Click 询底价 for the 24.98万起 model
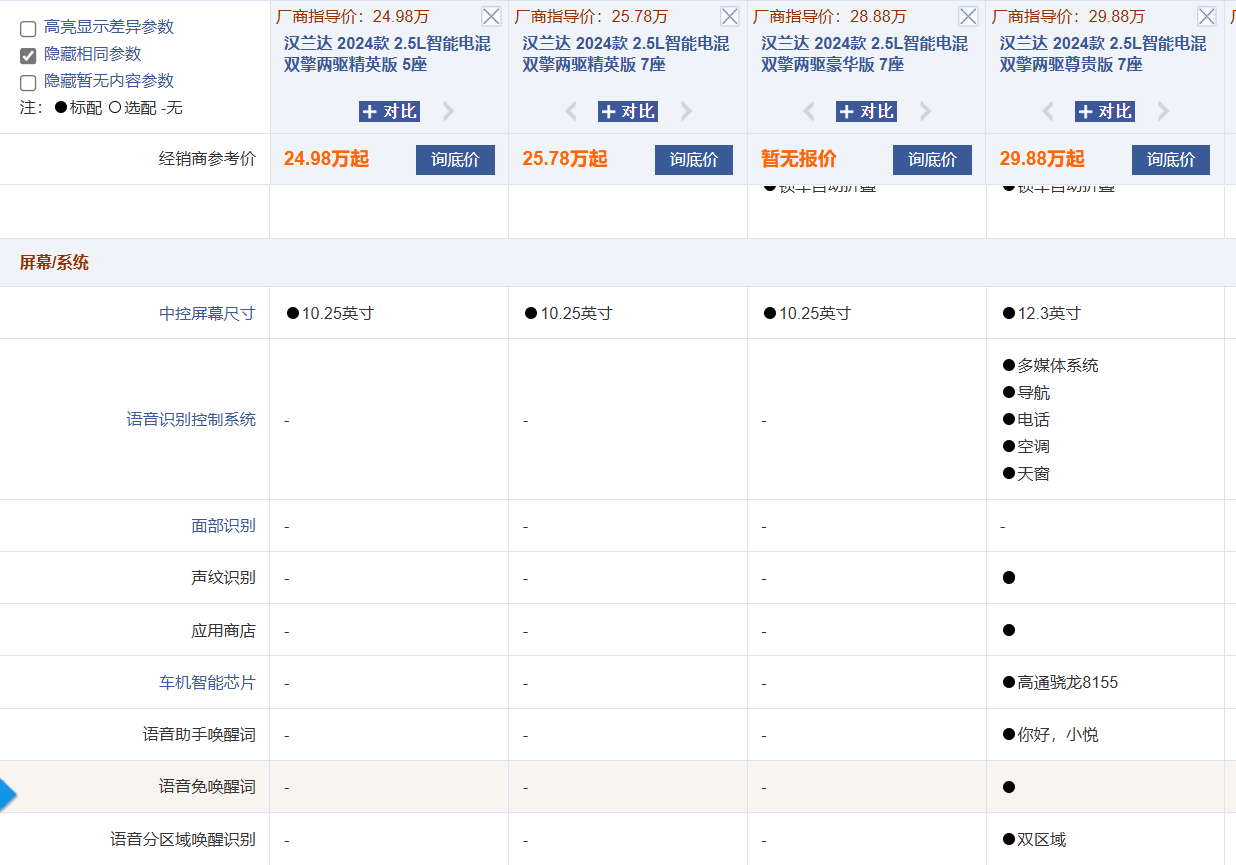 coord(455,159)
